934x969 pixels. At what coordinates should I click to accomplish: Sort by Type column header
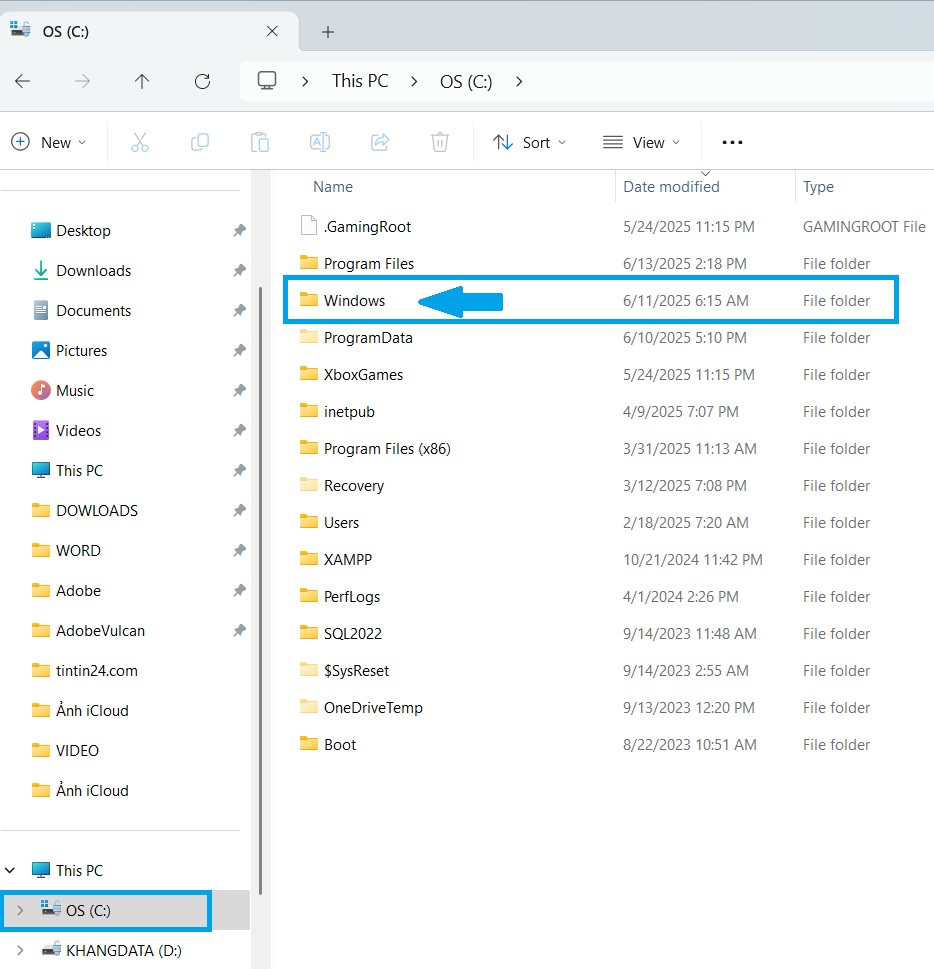(x=818, y=187)
